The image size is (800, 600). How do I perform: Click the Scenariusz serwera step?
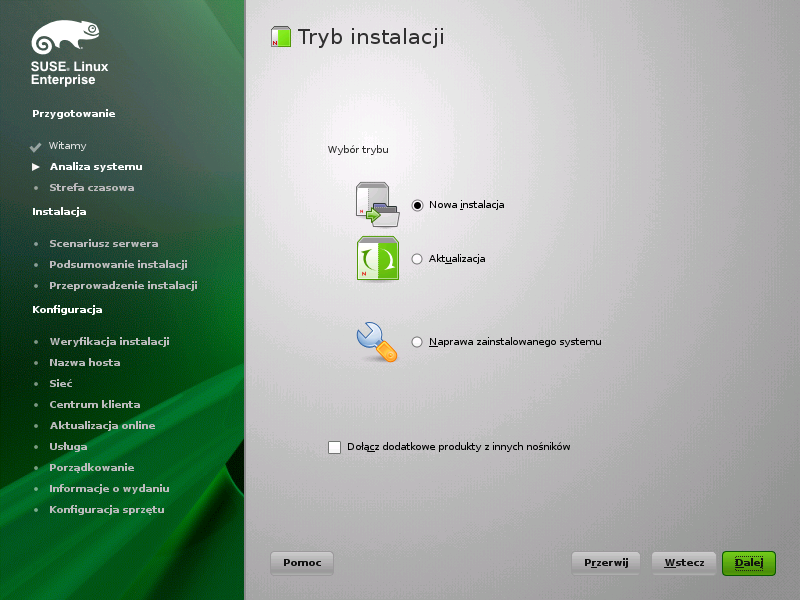coord(104,244)
